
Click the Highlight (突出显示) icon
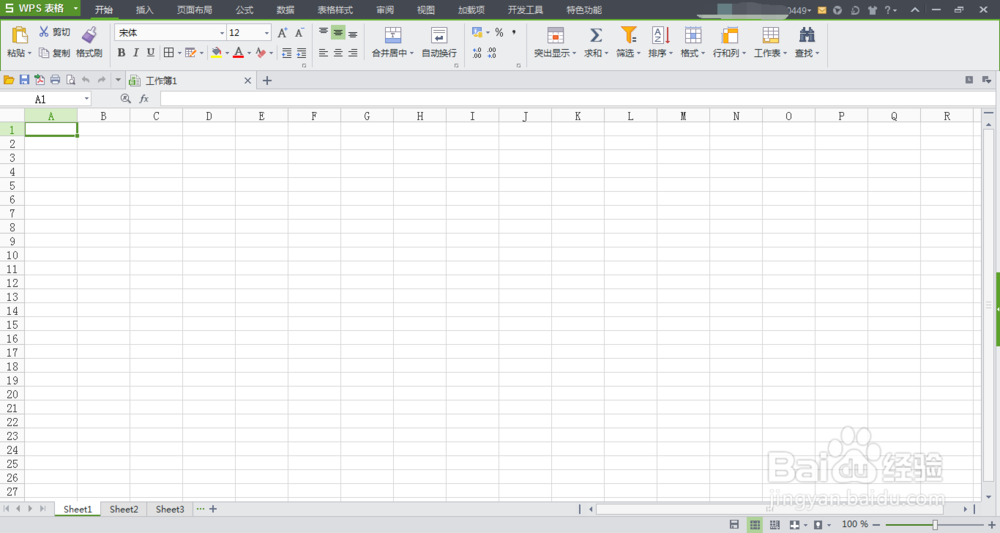[555, 35]
